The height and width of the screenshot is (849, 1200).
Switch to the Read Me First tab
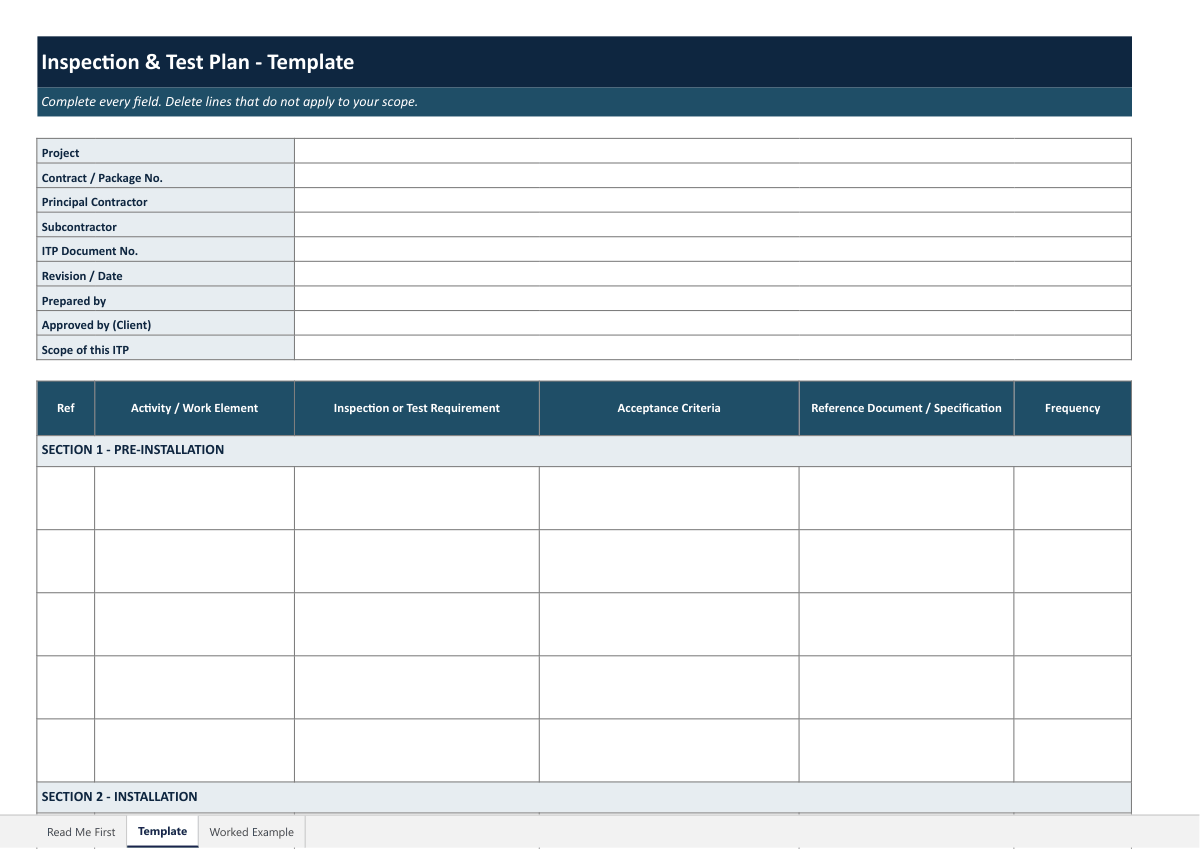81,832
